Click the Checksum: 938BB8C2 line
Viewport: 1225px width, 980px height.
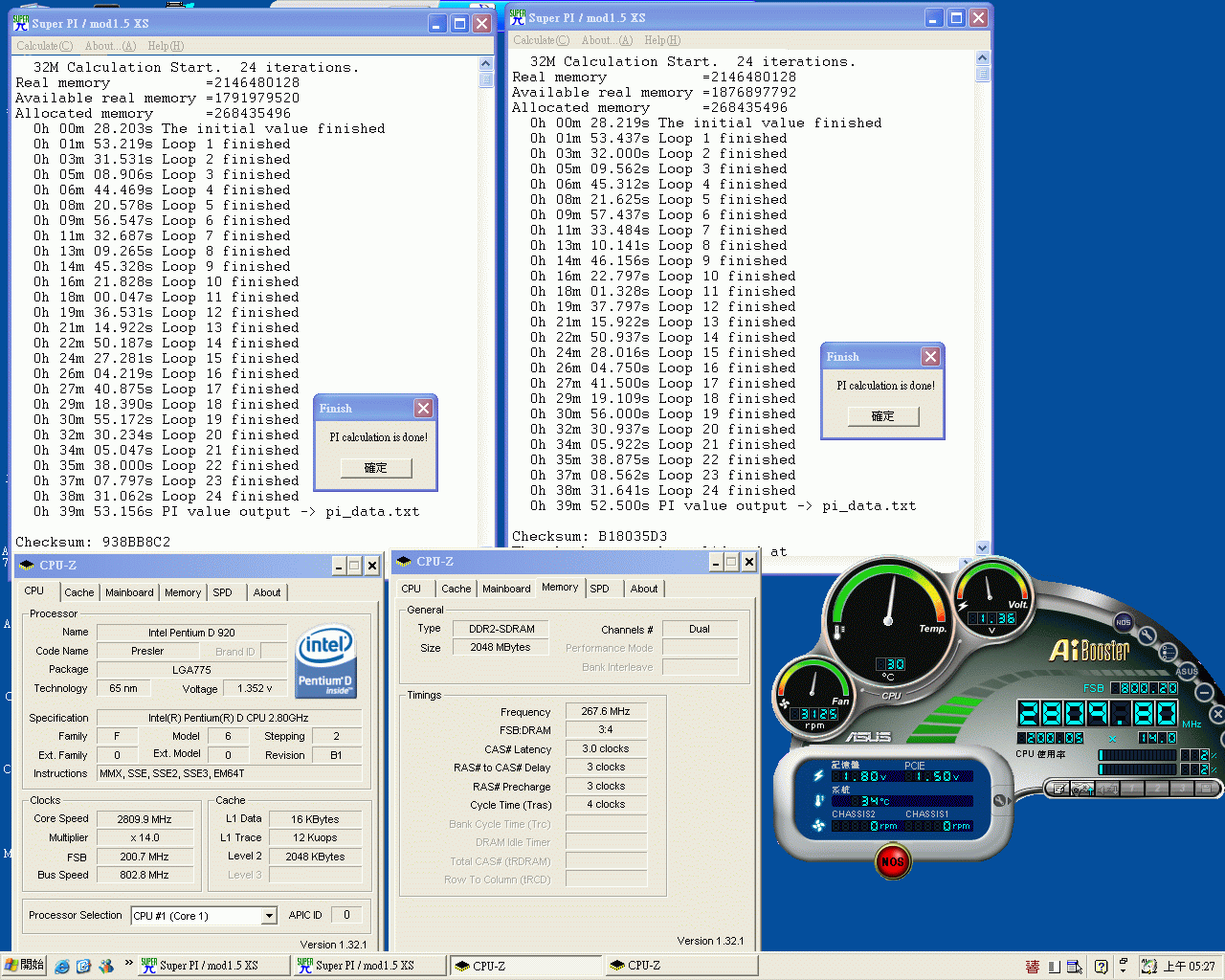tap(93, 542)
